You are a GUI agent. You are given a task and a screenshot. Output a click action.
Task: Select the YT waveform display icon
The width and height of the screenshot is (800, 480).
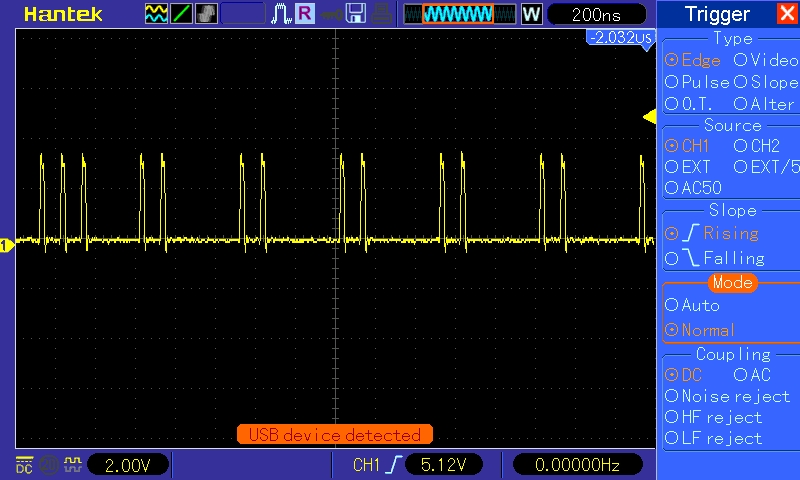coord(156,14)
